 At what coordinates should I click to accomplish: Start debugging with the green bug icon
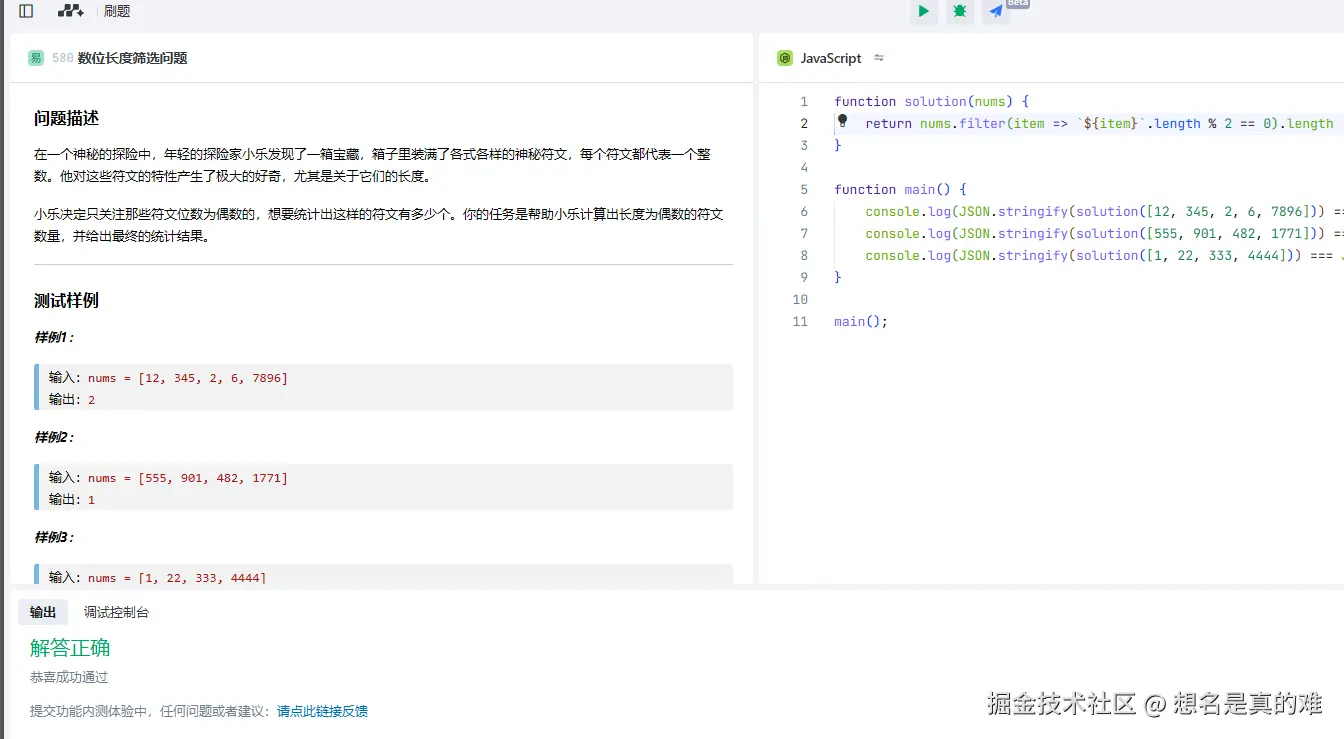point(959,12)
